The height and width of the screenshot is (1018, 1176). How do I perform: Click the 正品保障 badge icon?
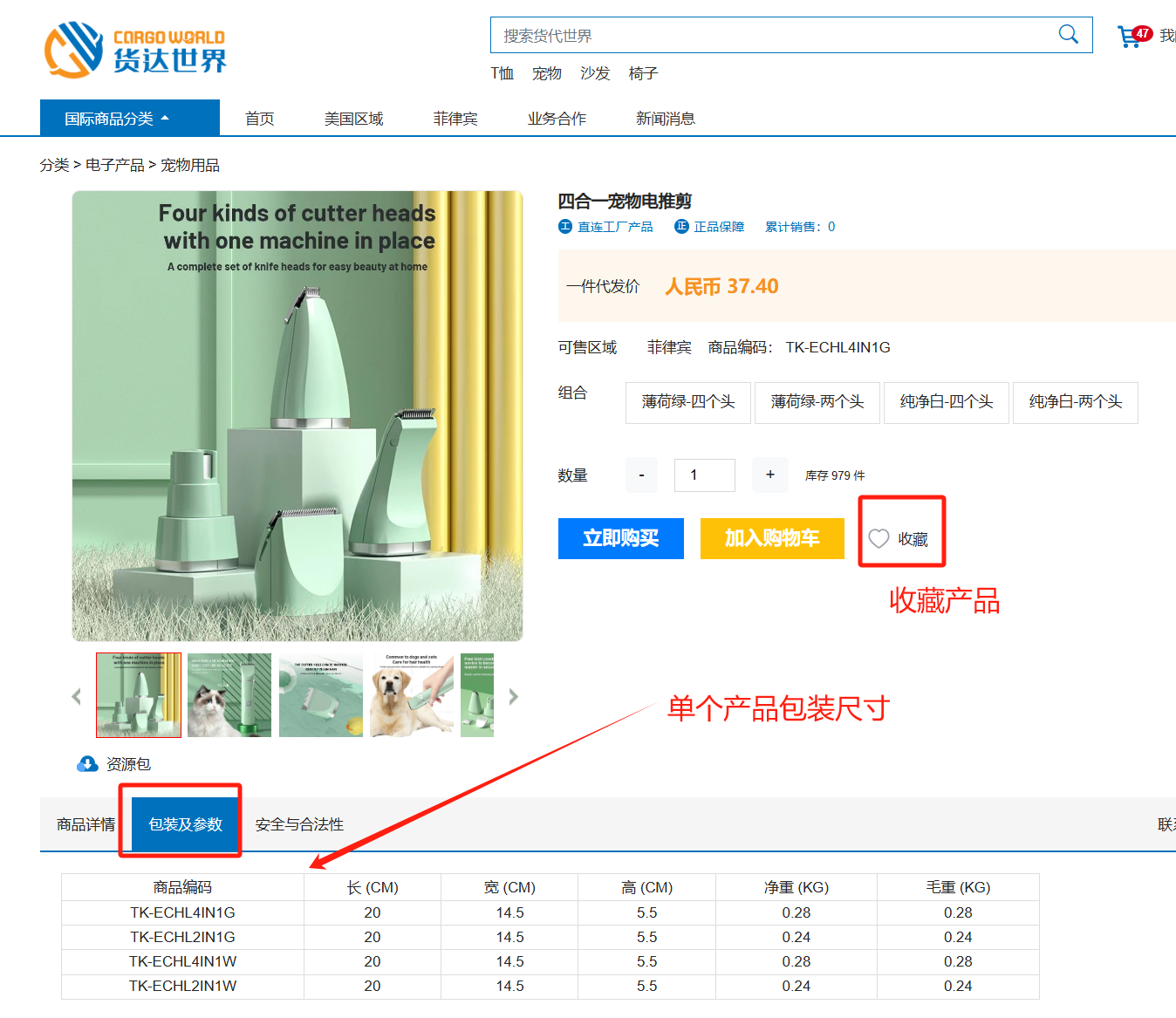(x=681, y=227)
